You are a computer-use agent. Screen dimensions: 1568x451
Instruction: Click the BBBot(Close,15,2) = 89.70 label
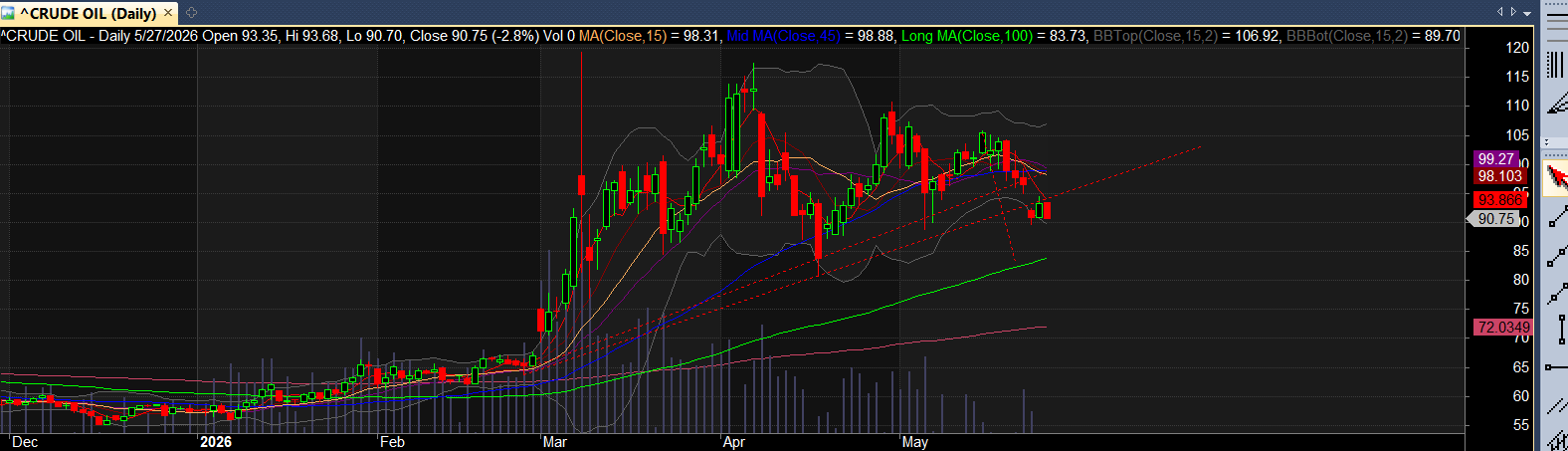coord(1373,36)
